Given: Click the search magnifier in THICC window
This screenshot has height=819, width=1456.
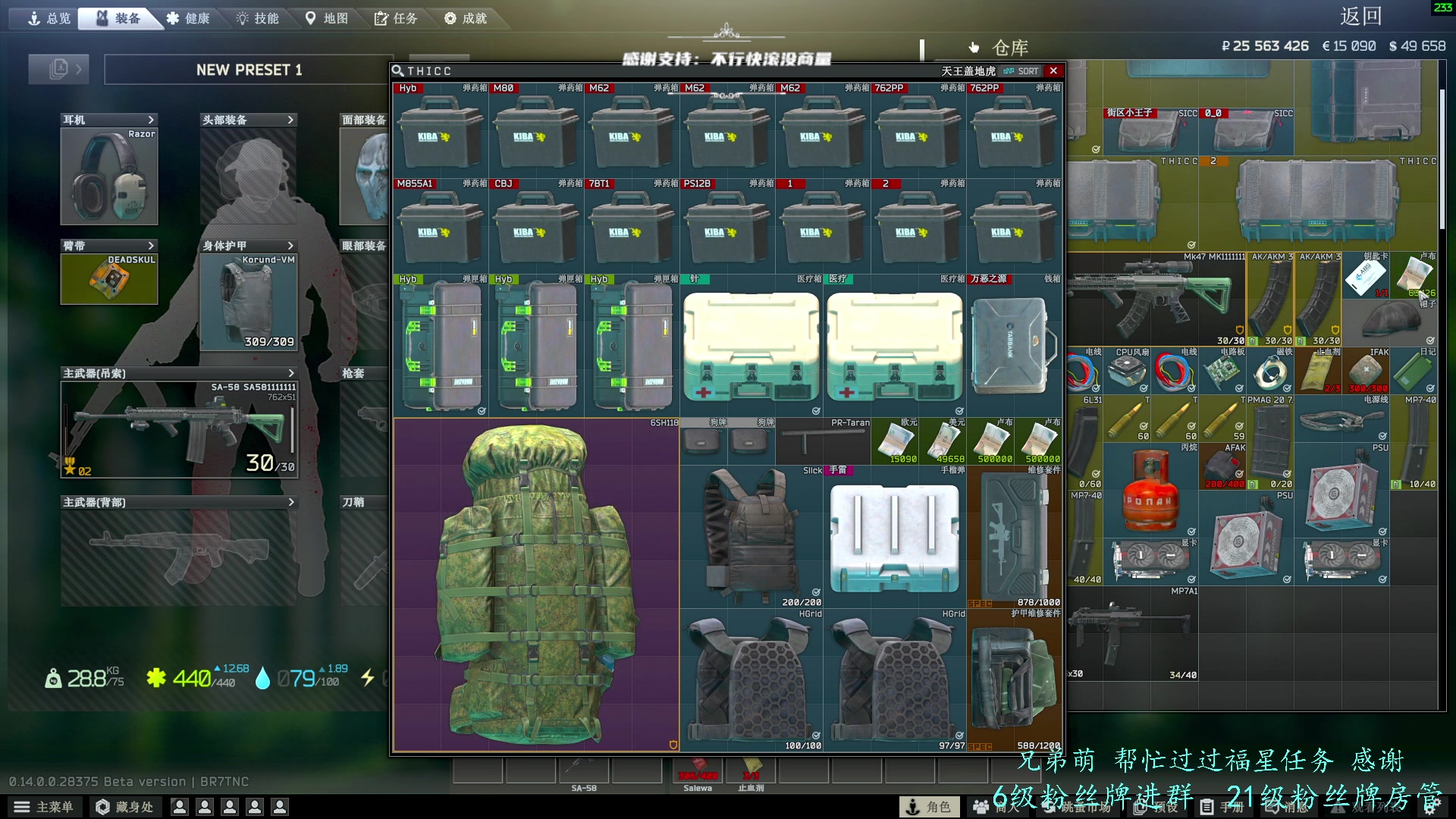Looking at the screenshot, I should coord(397,71).
